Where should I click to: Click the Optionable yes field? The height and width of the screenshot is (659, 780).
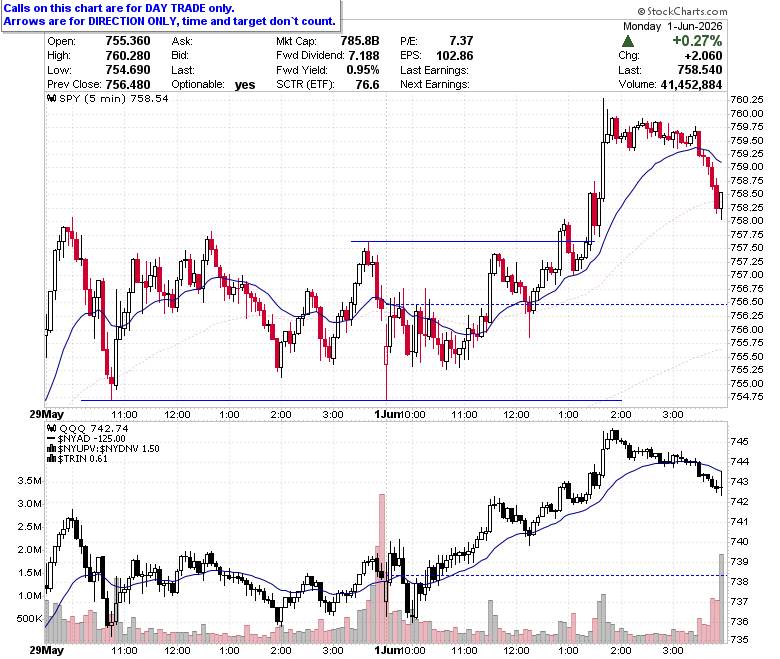pos(213,85)
